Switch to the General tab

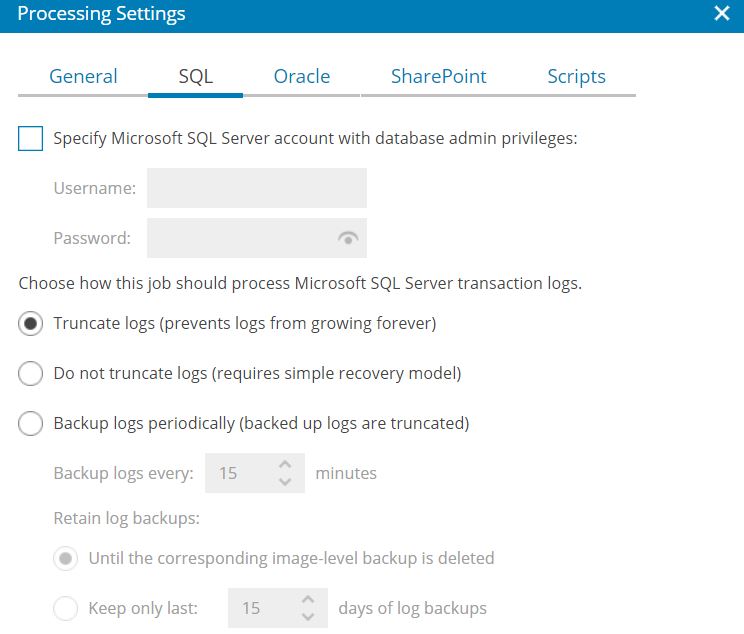(83, 76)
